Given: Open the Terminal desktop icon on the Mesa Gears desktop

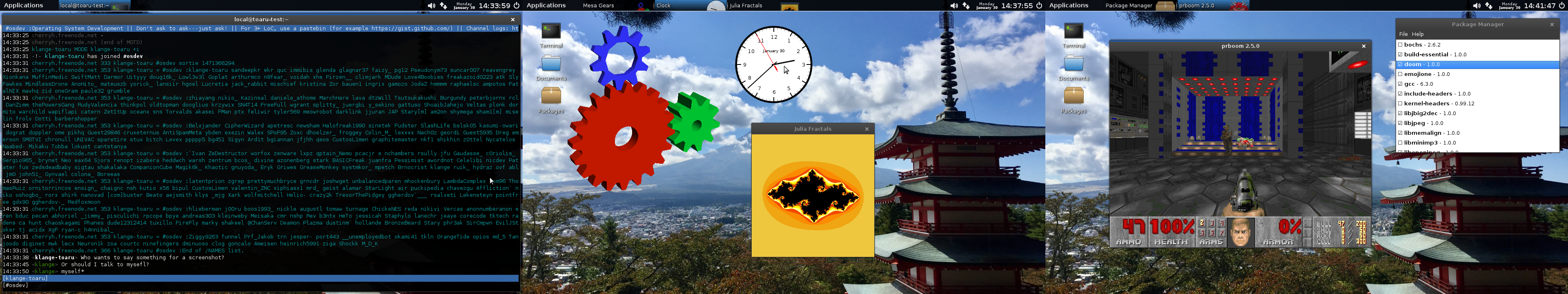Looking at the screenshot, I should (x=551, y=31).
